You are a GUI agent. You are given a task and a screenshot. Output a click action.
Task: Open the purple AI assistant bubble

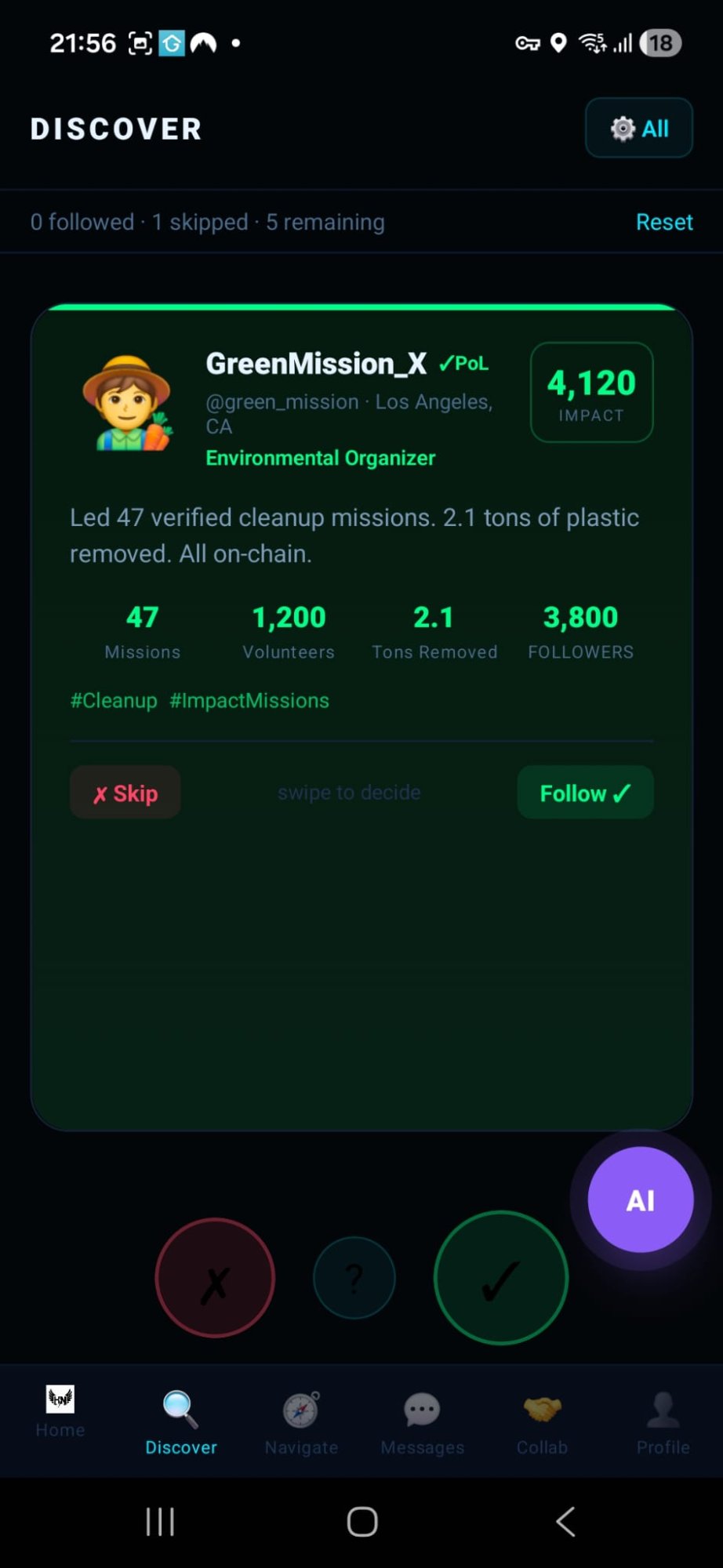(x=641, y=1200)
